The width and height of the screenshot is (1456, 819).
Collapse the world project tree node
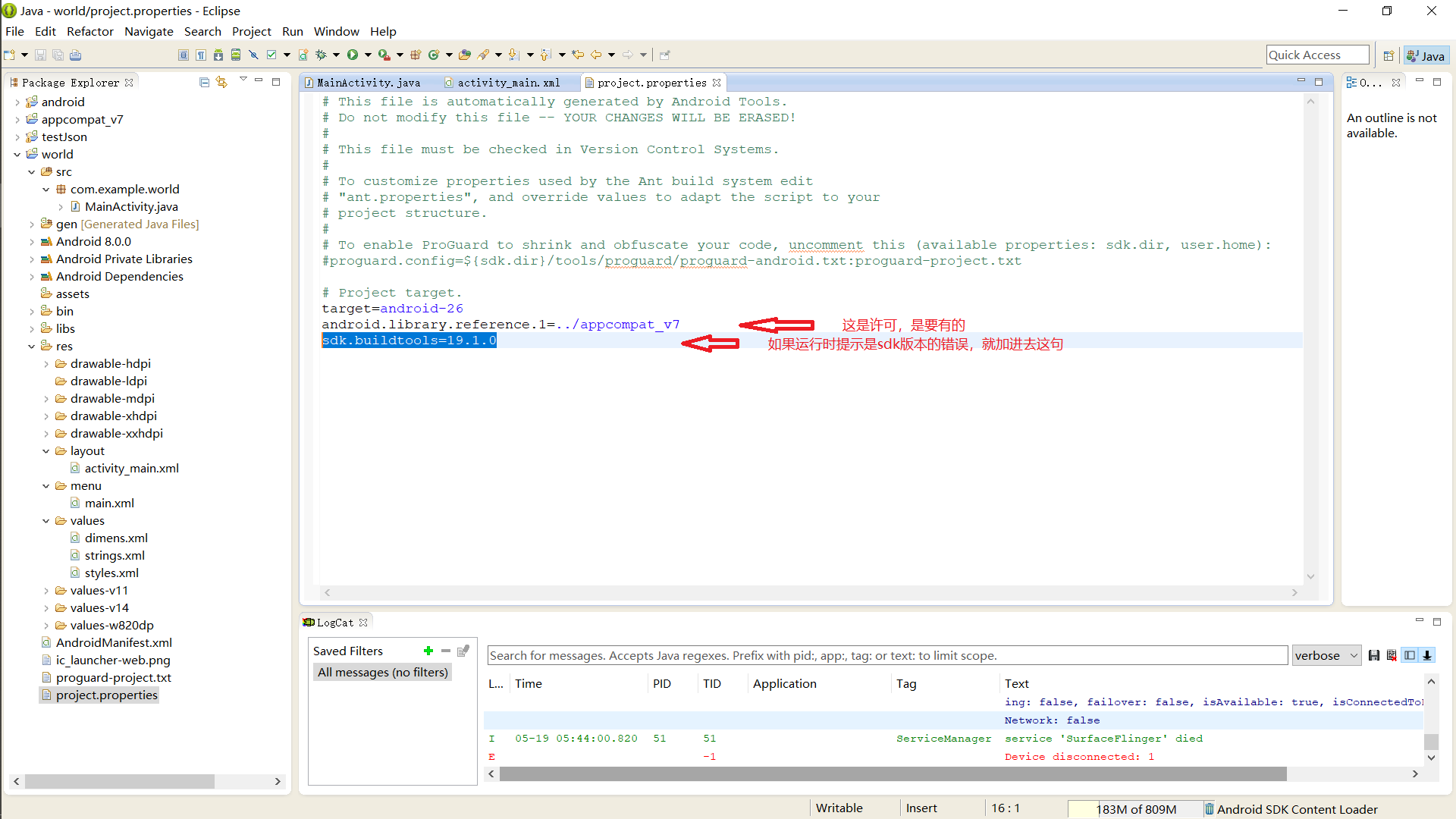[x=17, y=154]
